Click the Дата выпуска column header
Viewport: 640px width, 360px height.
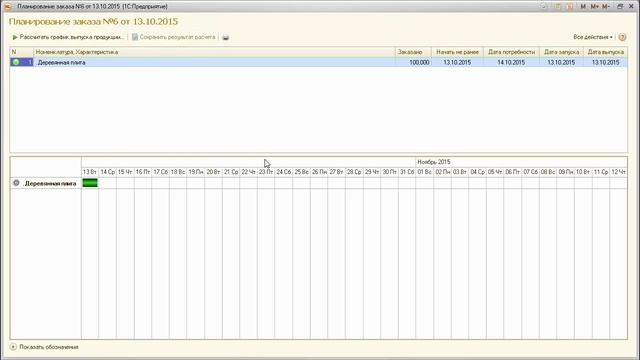pos(605,52)
